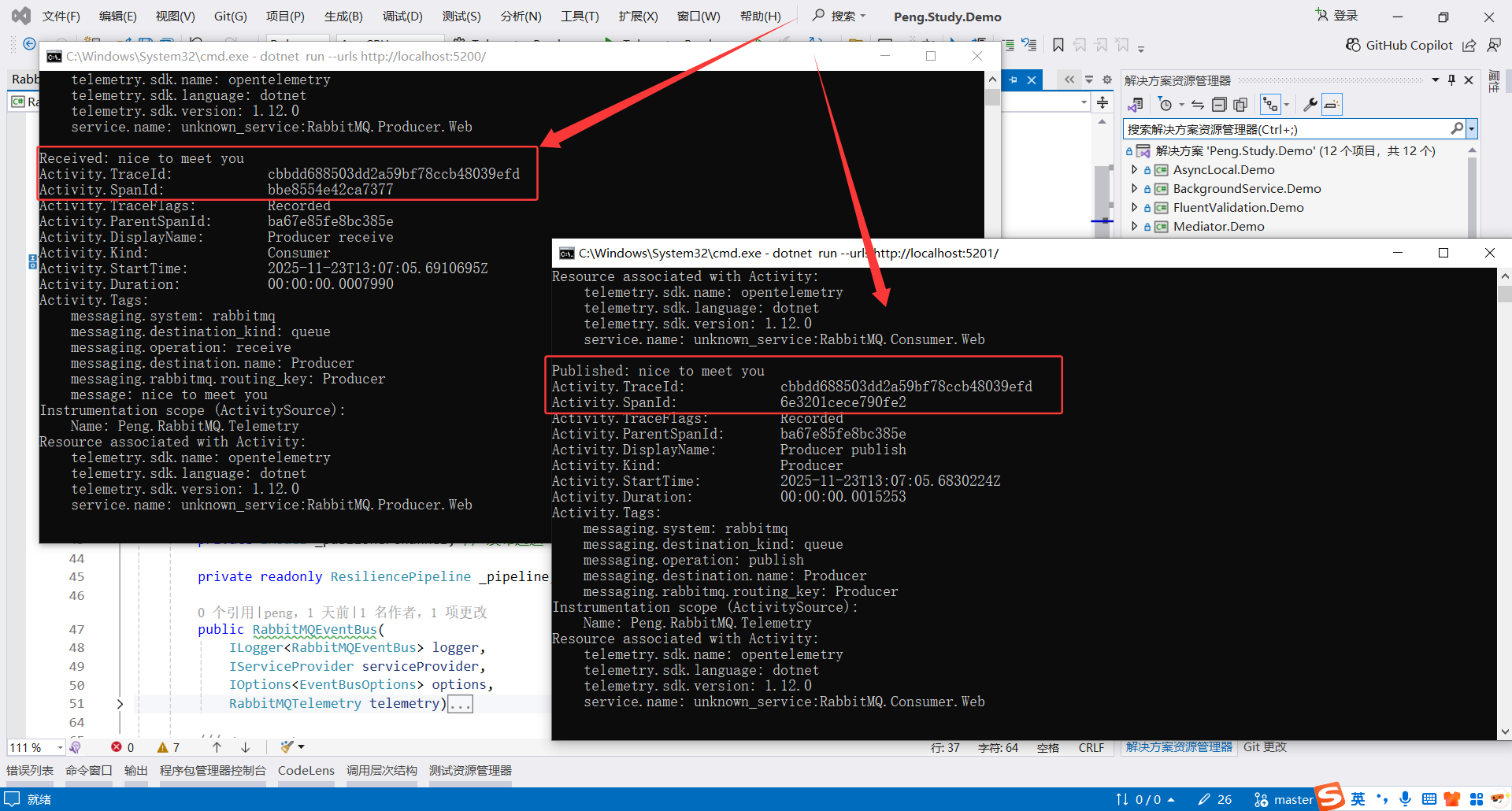Toggle the pin on the active document tab
This screenshot has height=811, width=1512.
(1014, 80)
